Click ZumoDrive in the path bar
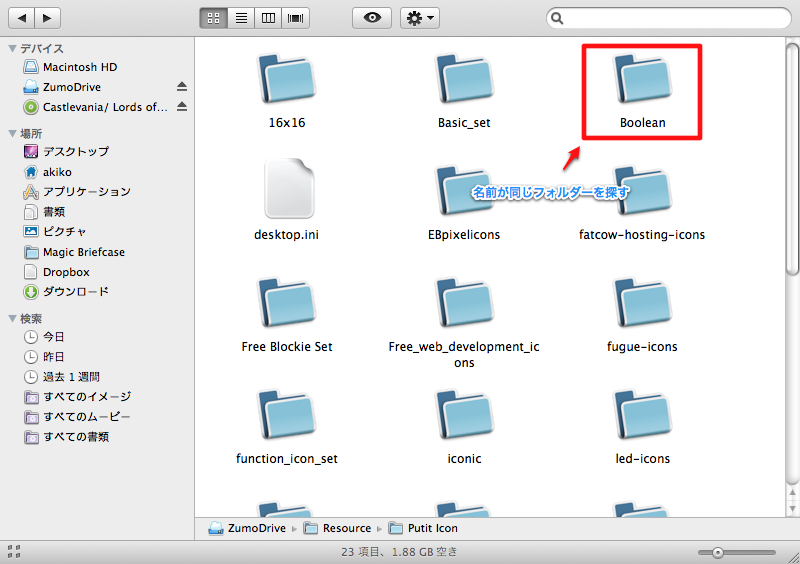 click(247, 528)
